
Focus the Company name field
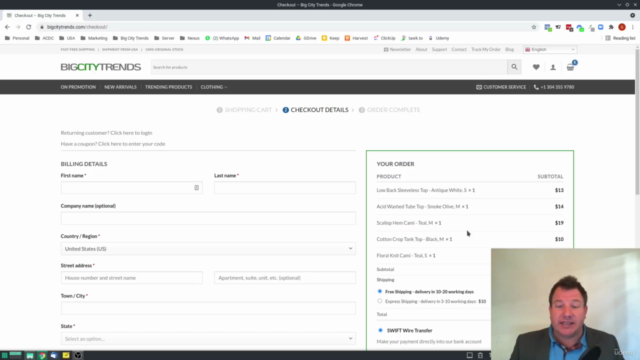[x=208, y=218]
